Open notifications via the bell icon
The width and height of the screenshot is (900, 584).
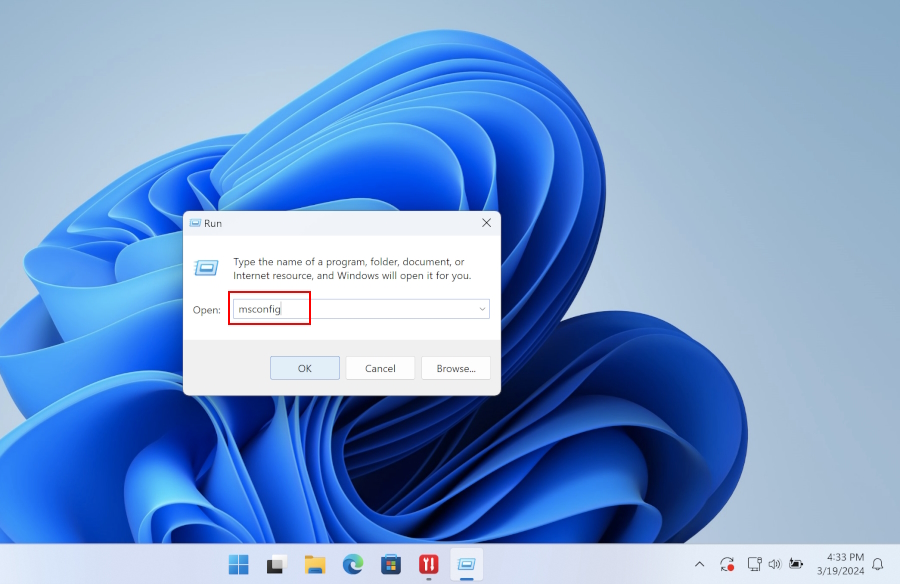point(878,564)
